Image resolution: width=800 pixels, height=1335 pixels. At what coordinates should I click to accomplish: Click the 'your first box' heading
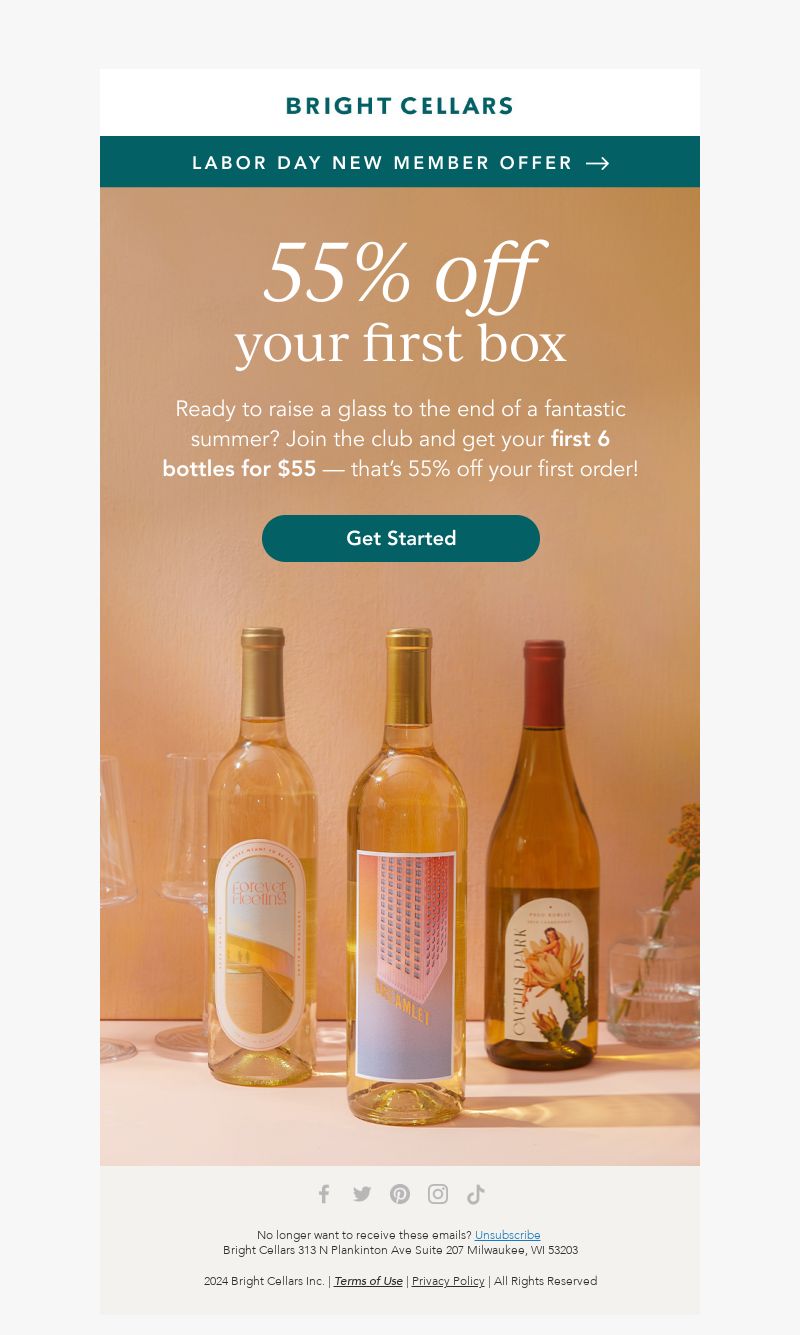click(x=400, y=343)
